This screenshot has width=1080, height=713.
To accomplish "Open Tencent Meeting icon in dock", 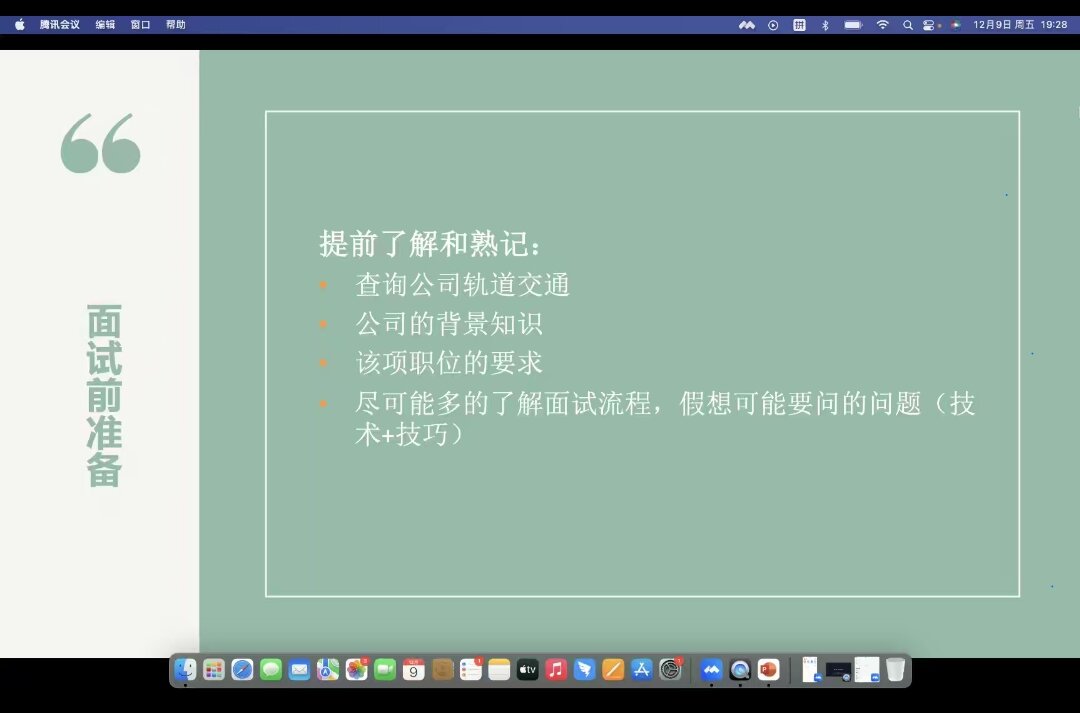I will coord(711,670).
